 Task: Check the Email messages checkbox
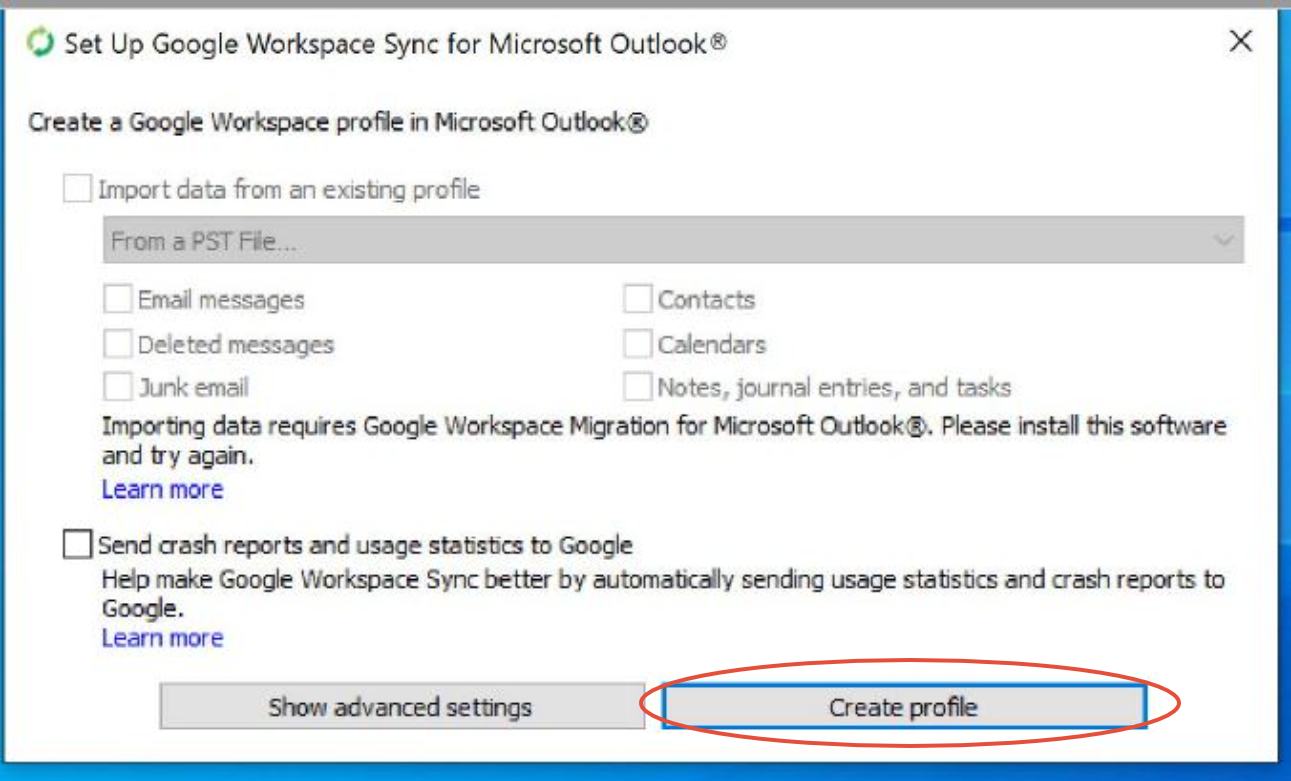(x=117, y=299)
